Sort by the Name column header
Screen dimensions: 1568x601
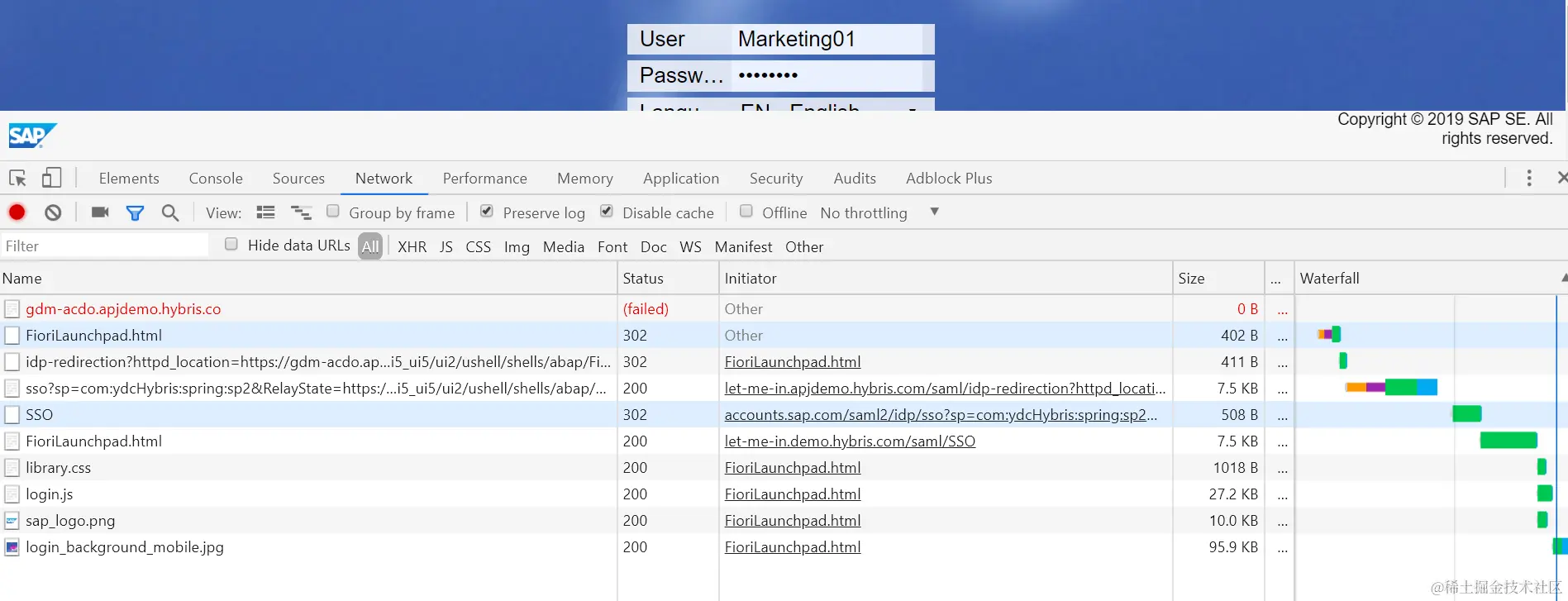coord(308,279)
